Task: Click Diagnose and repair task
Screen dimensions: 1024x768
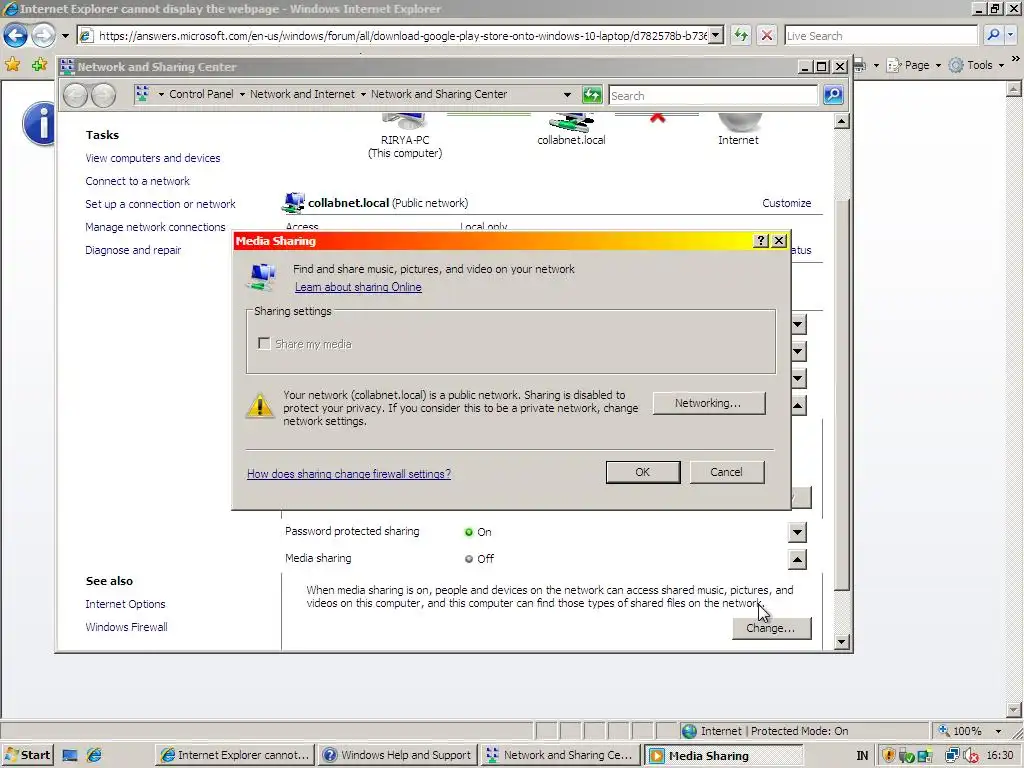Action: (x=133, y=250)
